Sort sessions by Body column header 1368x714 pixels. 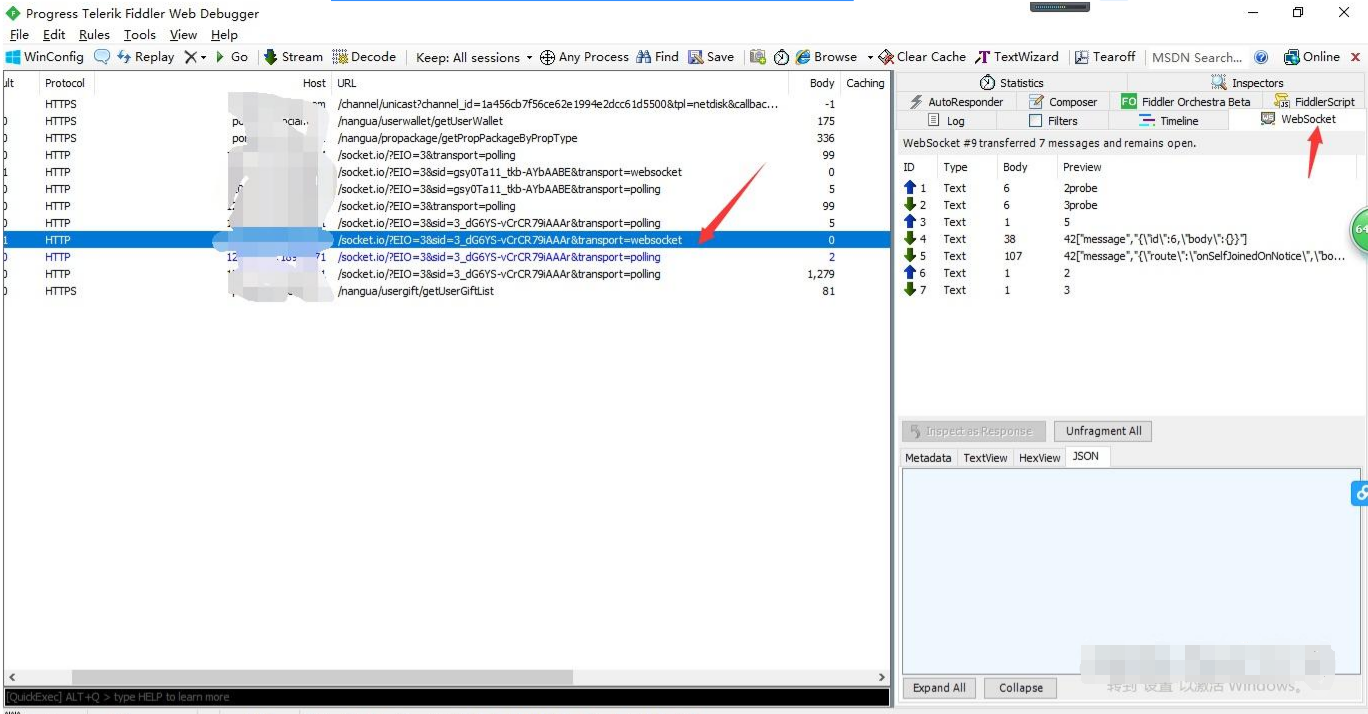point(815,83)
